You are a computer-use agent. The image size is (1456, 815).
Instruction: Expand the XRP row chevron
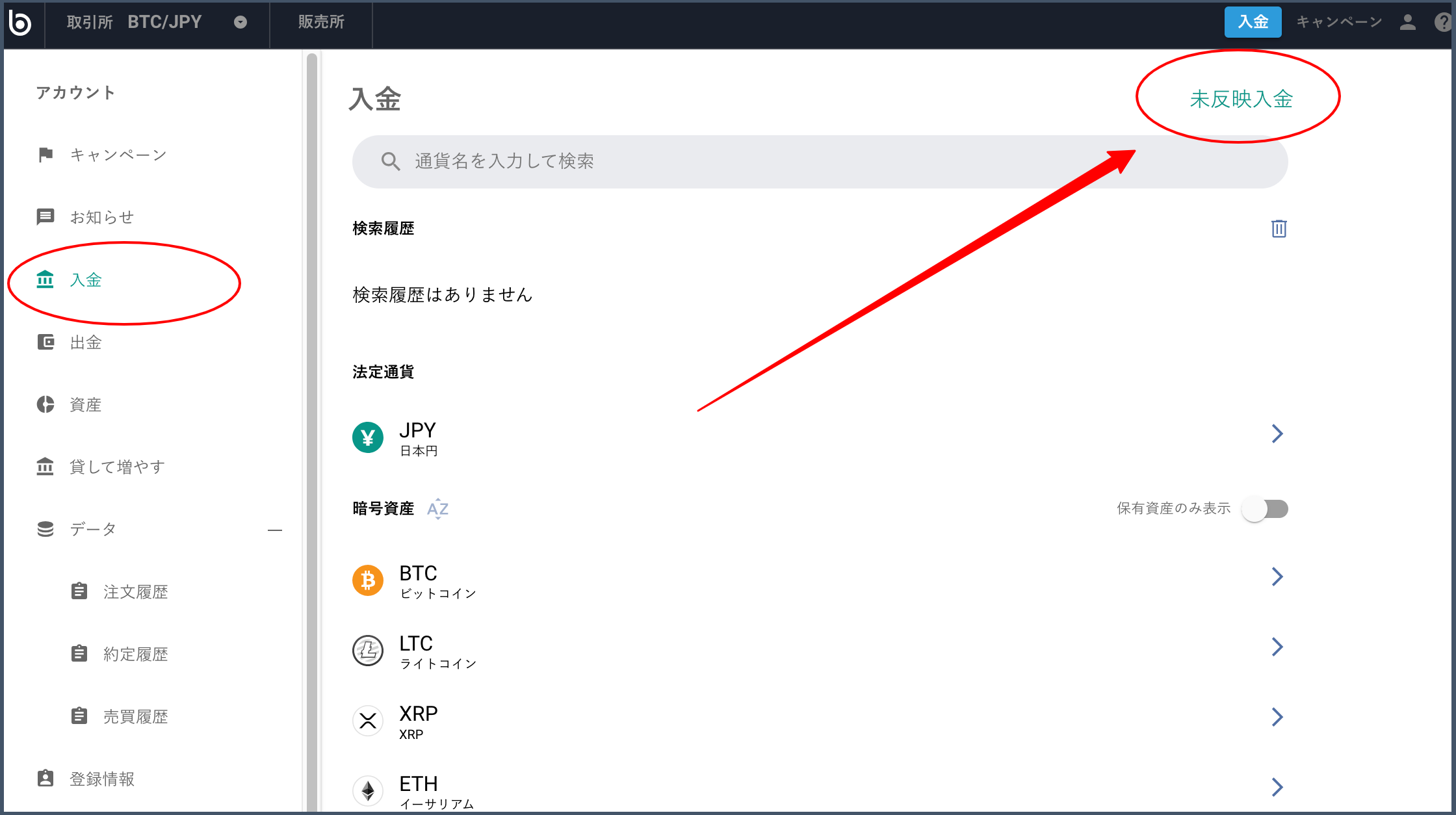[1277, 717]
